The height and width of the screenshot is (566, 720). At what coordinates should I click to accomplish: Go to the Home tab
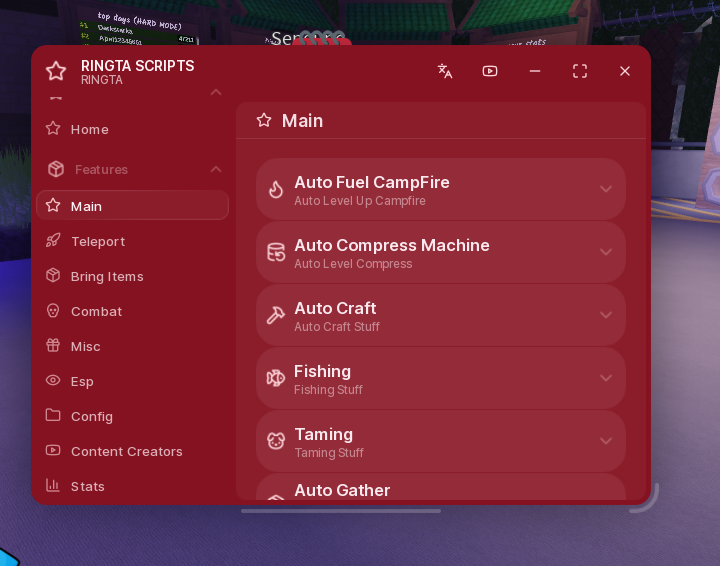pos(132,129)
